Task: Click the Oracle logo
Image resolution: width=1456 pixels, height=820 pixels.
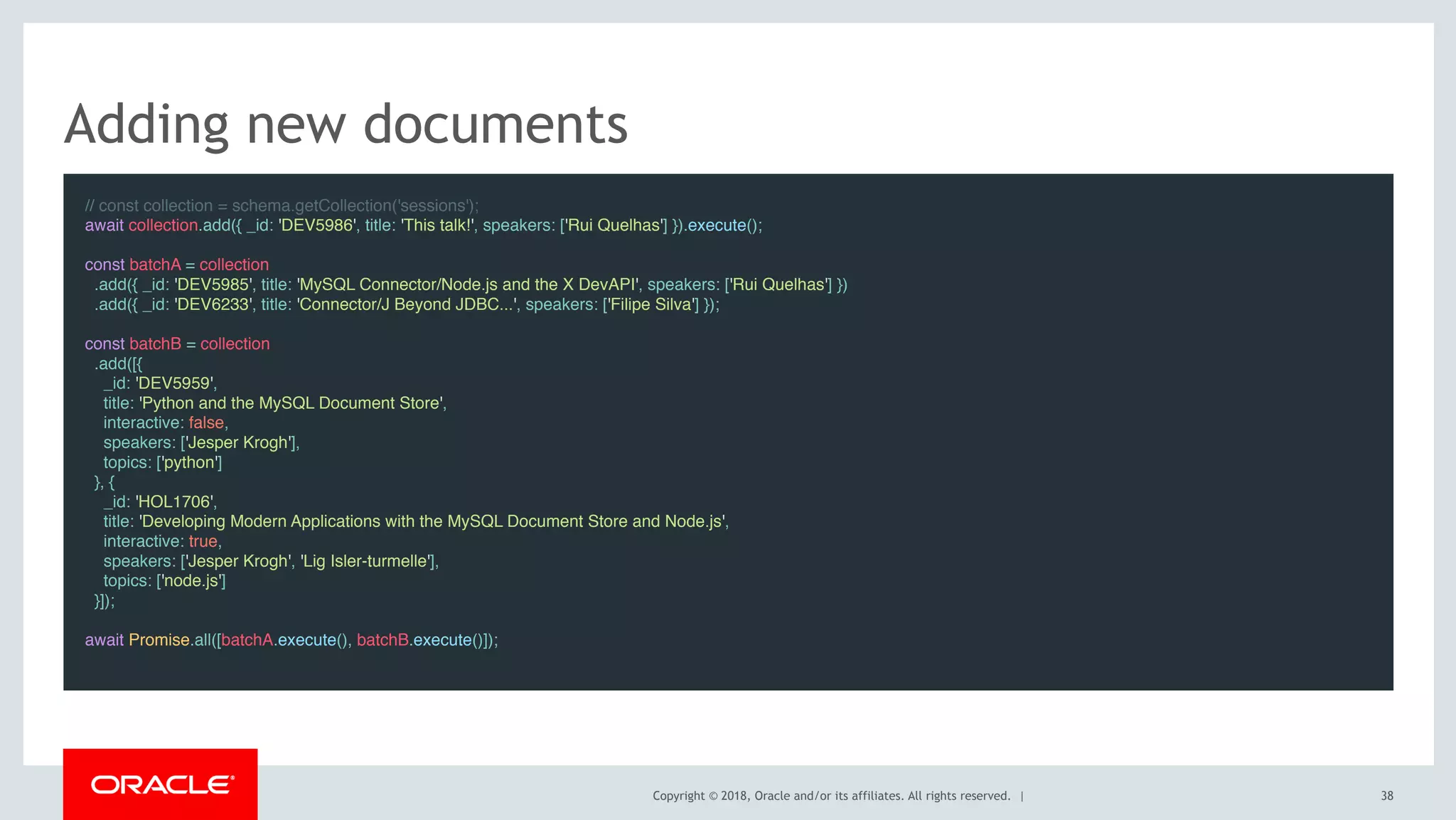Action: pos(161,784)
